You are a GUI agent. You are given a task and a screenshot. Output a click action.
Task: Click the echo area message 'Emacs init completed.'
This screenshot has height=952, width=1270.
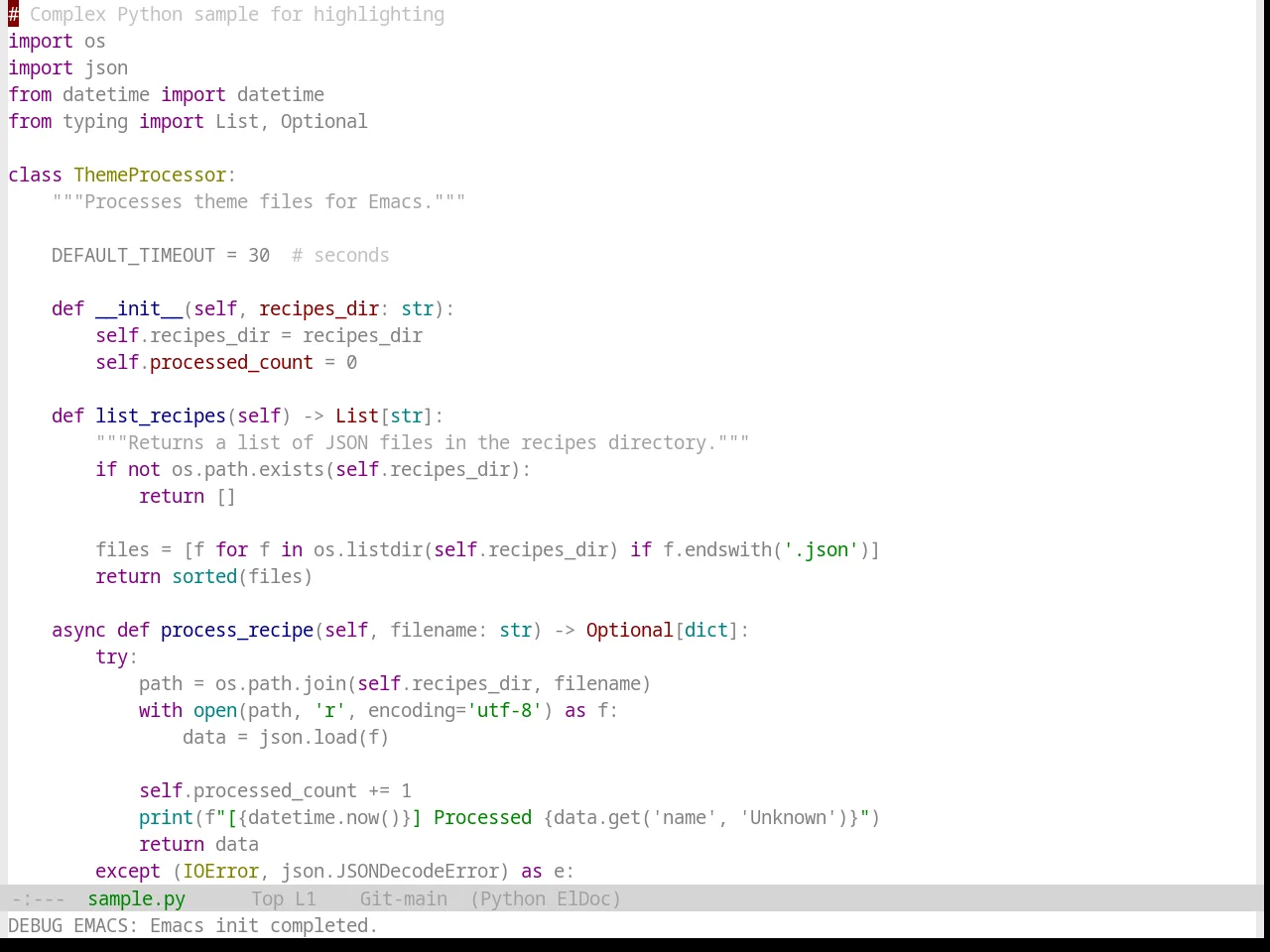click(264, 925)
